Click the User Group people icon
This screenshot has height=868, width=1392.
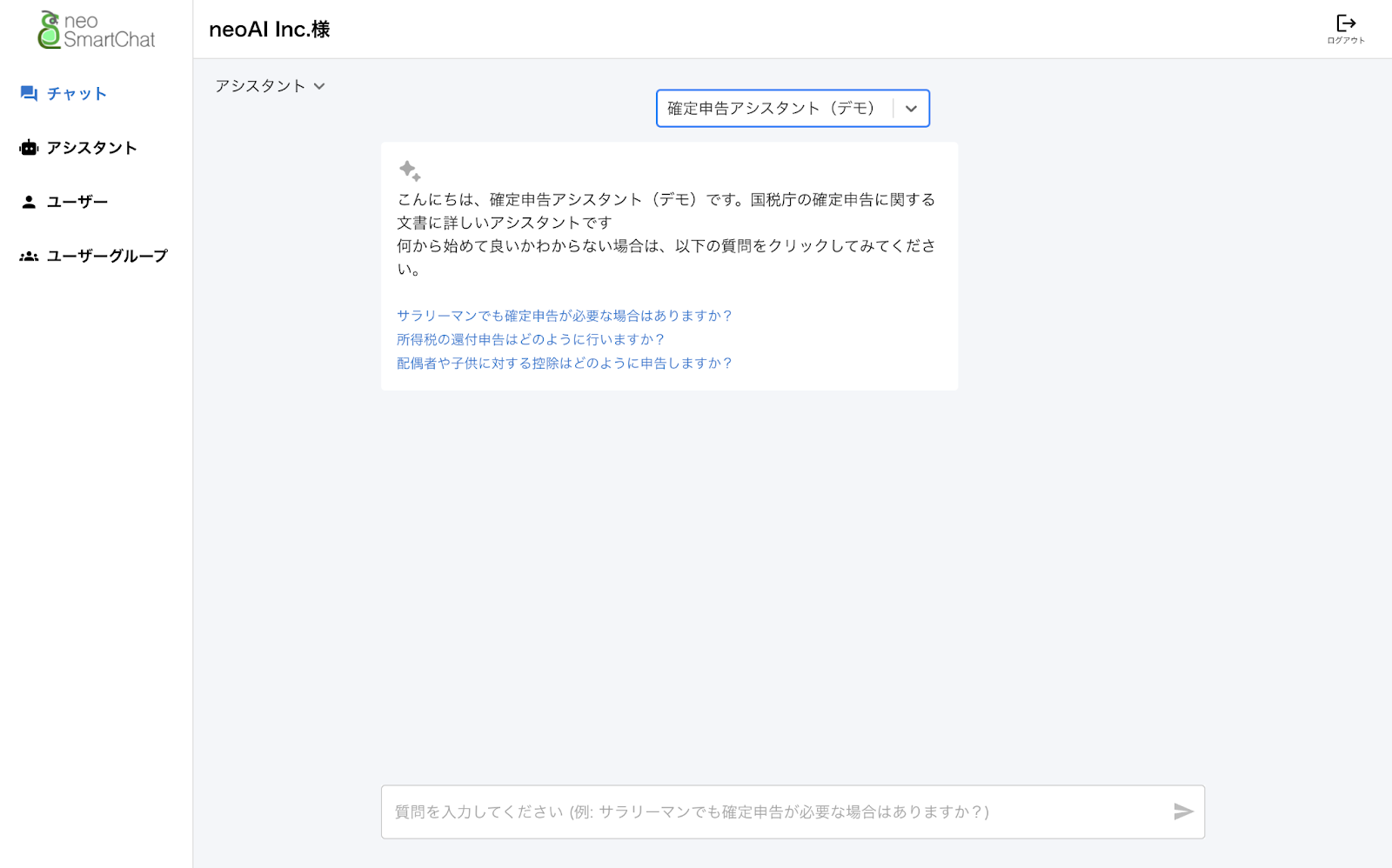[x=29, y=257]
